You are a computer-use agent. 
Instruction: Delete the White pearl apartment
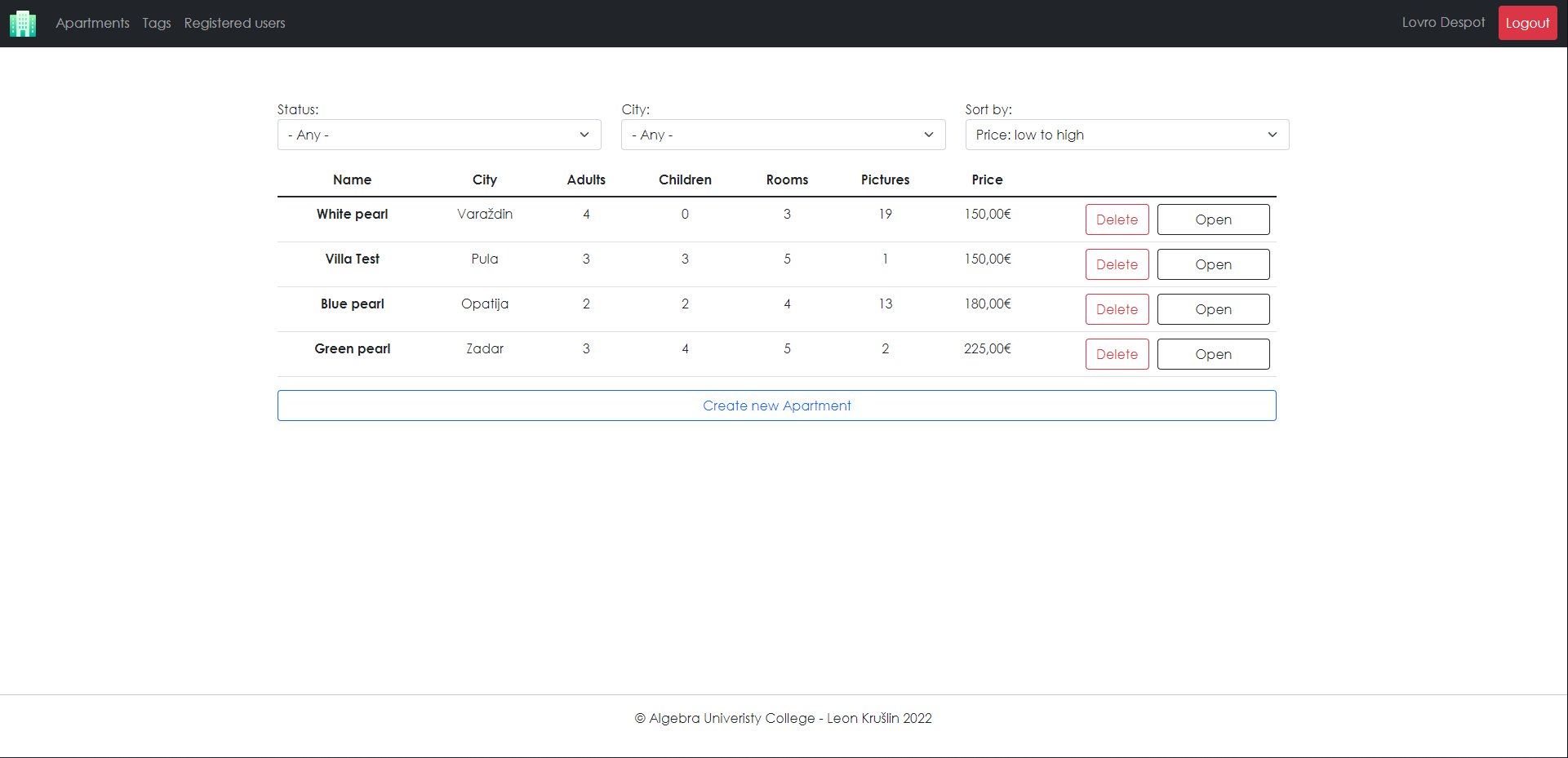pyautogui.click(x=1117, y=219)
